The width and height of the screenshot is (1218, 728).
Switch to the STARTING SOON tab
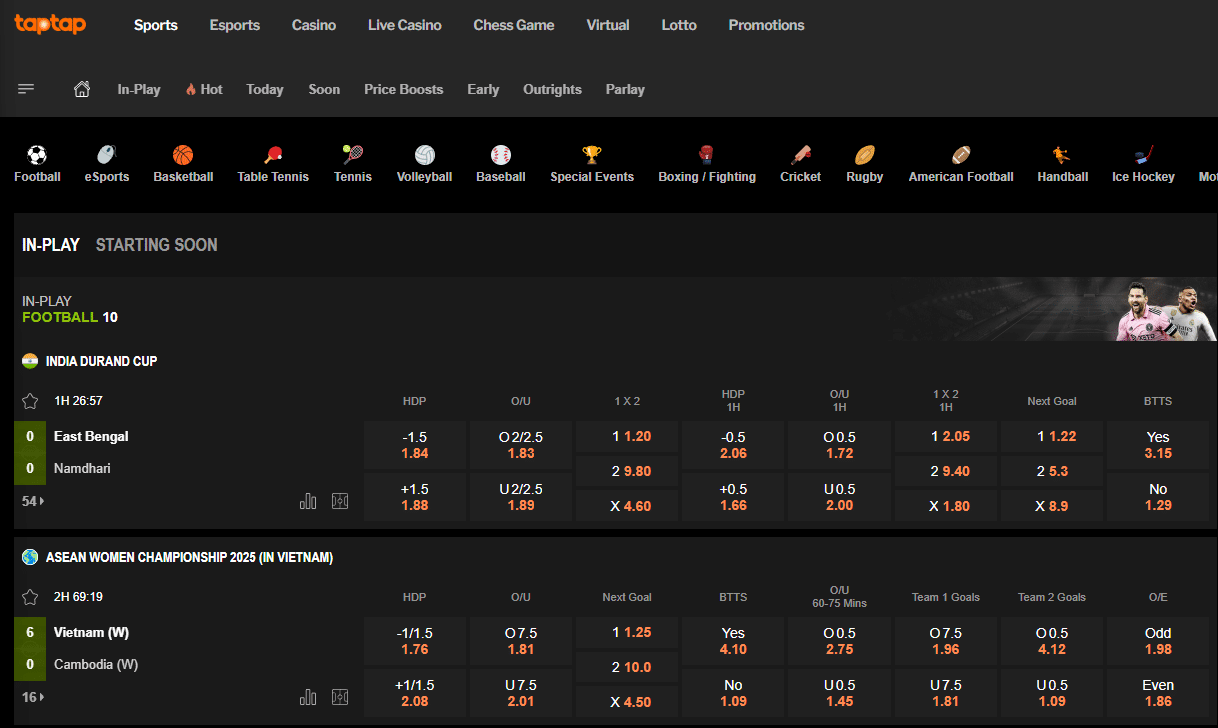tap(156, 244)
